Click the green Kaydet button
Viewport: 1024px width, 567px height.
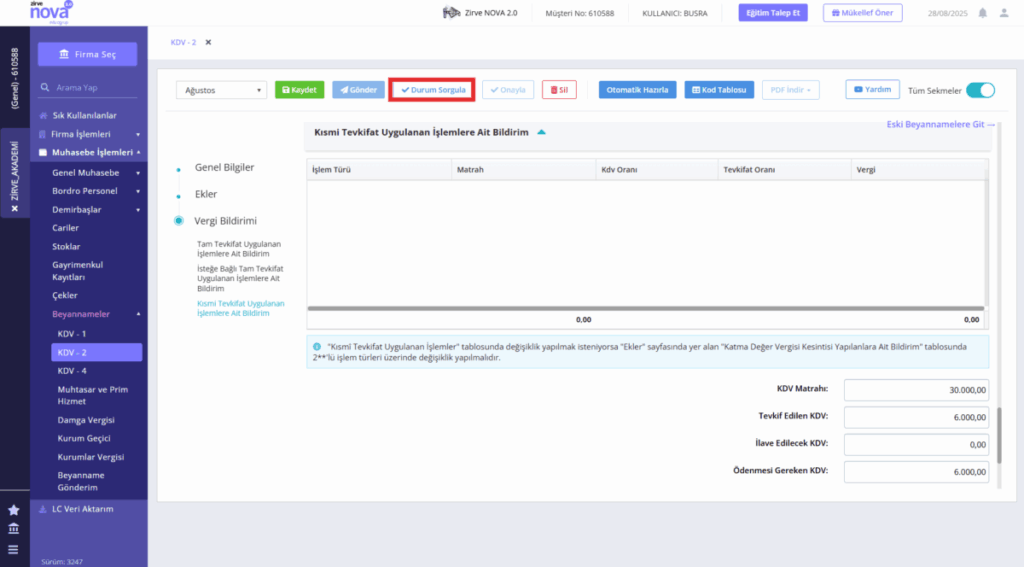click(x=299, y=90)
